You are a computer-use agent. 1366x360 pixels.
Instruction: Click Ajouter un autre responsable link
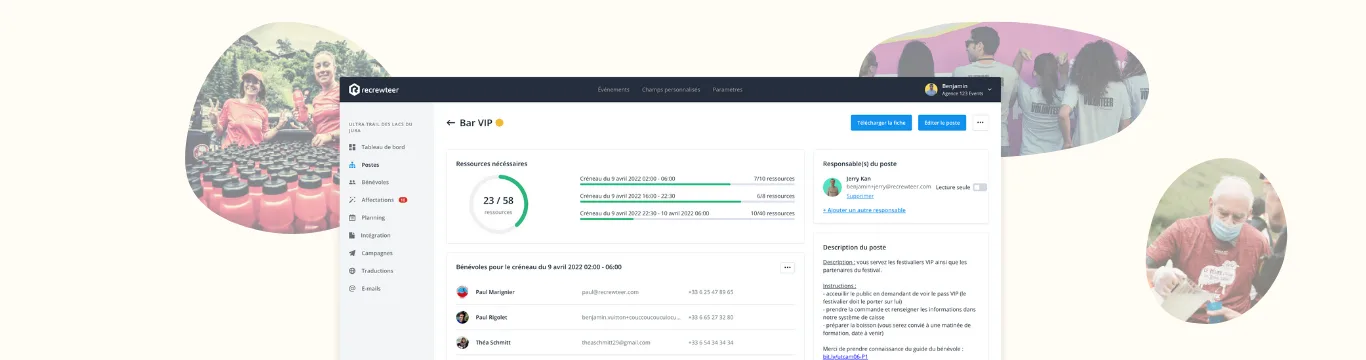[x=864, y=210]
